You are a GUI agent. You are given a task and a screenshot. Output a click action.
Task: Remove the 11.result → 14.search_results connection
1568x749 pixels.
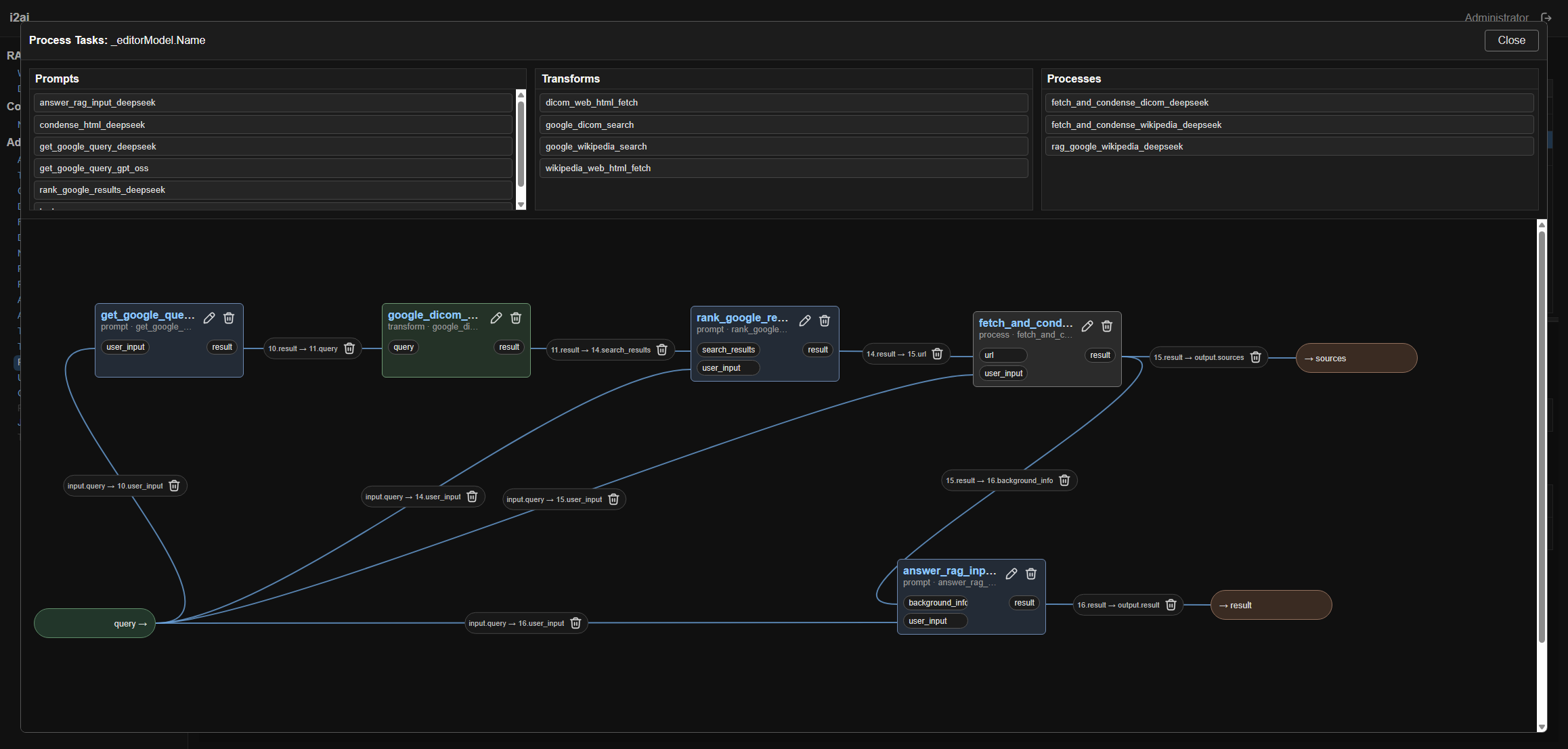[x=662, y=350]
